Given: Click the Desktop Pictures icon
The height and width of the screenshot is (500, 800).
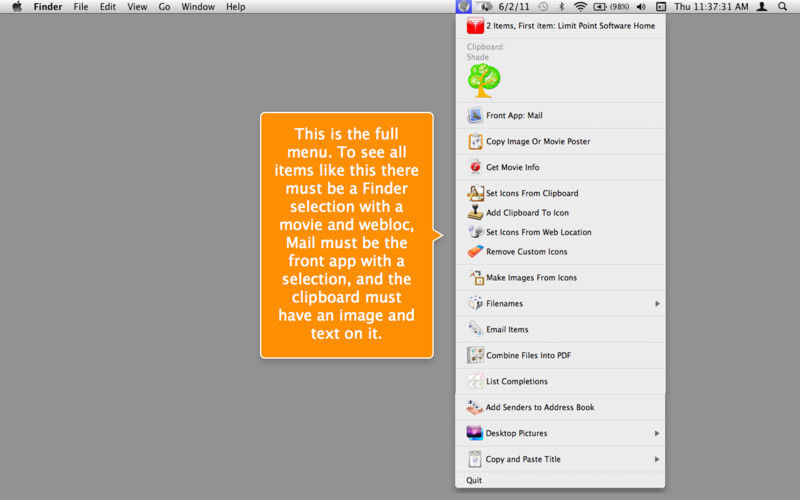Looking at the screenshot, I should tap(474, 433).
